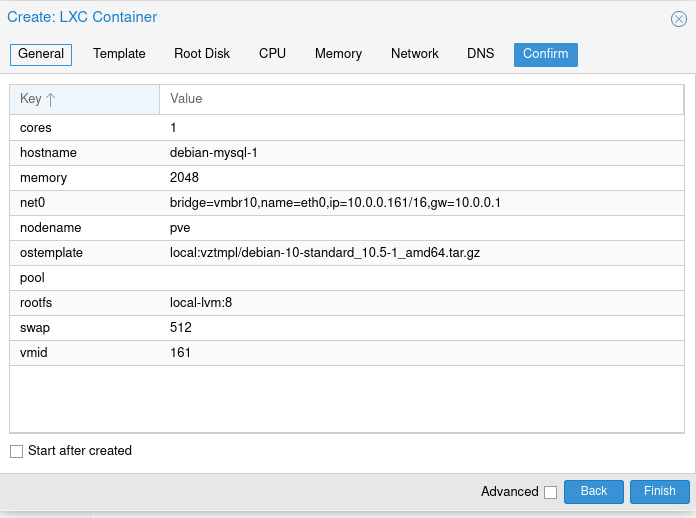This screenshot has height=518, width=696.
Task: Select the CPU tab
Action: [x=272, y=54]
